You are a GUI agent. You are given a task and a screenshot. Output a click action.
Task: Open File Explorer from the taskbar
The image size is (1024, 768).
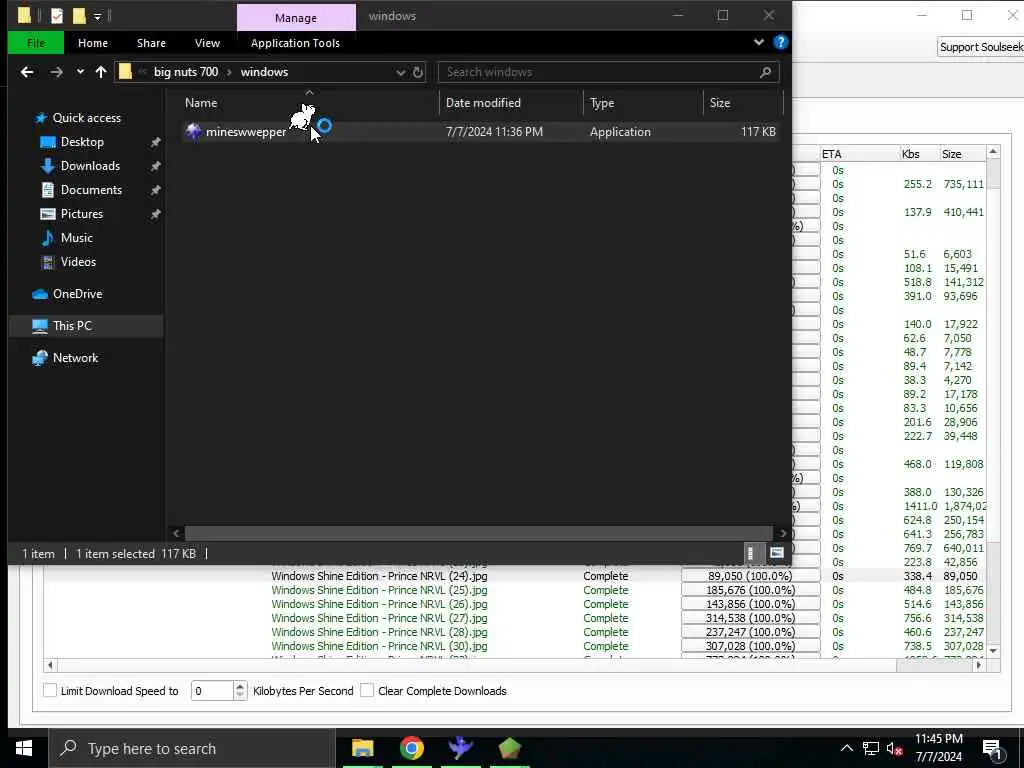tap(362, 748)
